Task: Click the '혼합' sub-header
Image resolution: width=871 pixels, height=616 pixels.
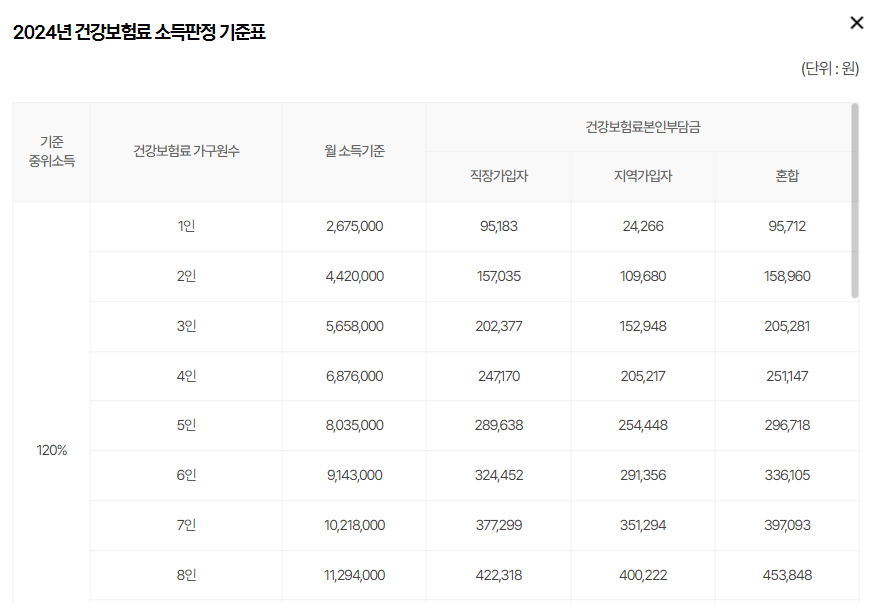Action: point(787,176)
